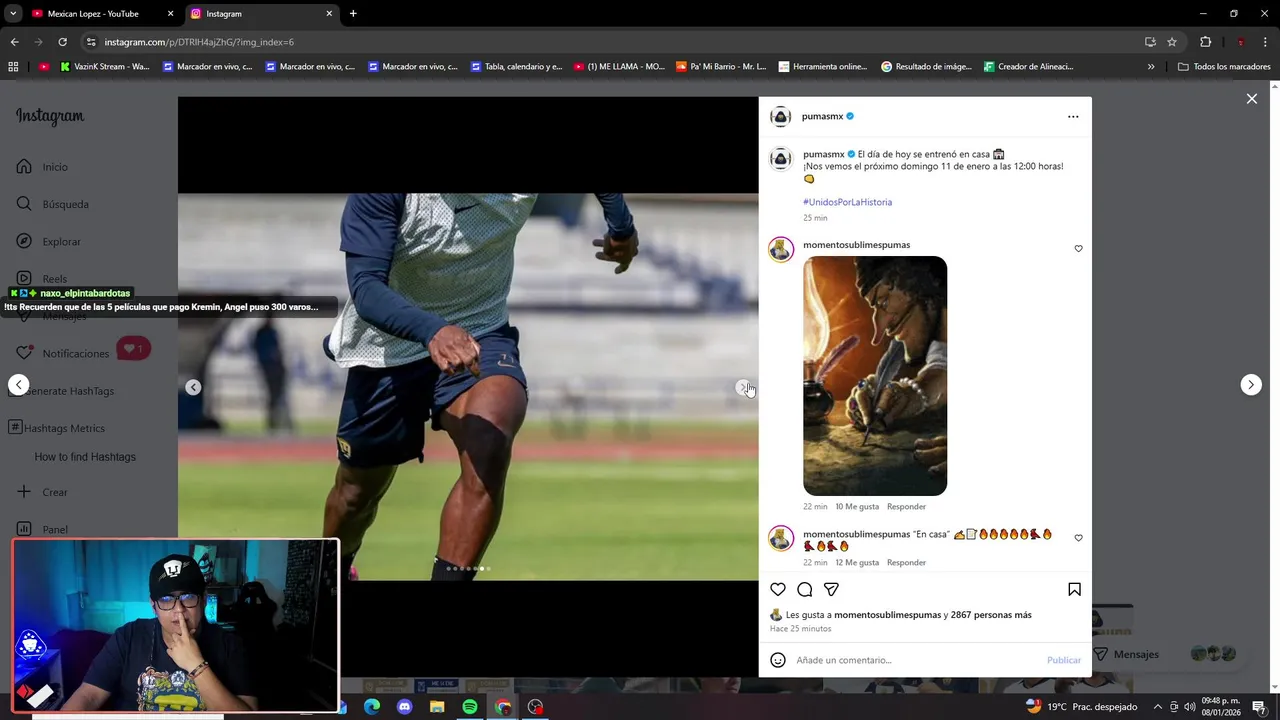Open the browser extensions puzzle icon
The image size is (1280, 720).
point(1205,42)
